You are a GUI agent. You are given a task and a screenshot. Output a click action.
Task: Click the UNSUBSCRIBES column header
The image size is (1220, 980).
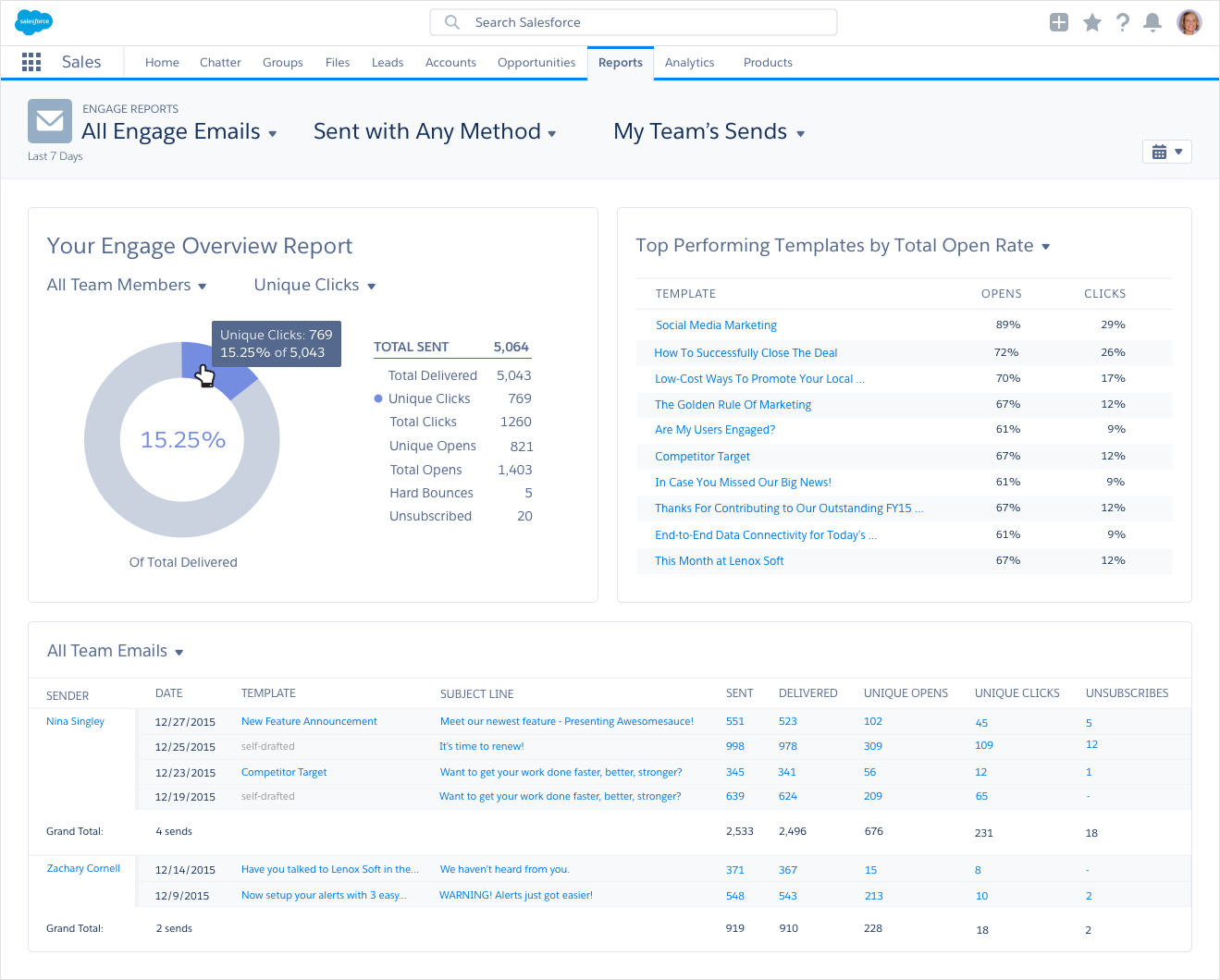click(1127, 693)
